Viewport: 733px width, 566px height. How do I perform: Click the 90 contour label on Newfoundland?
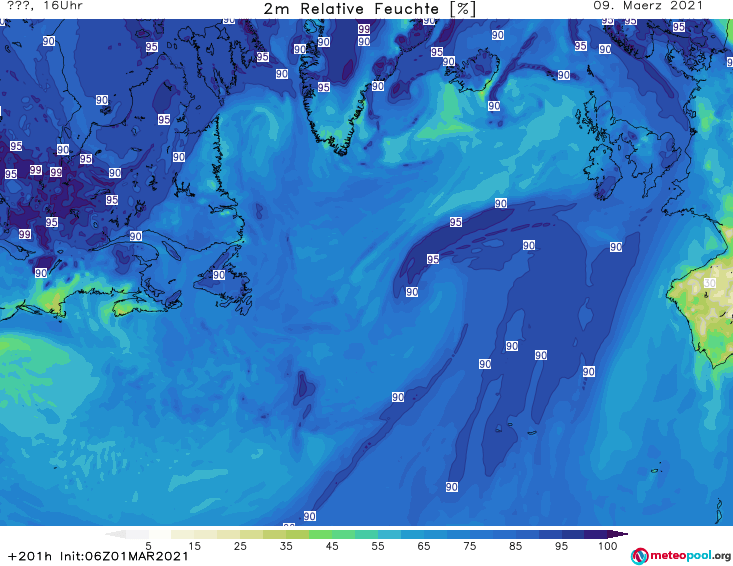coord(219,275)
